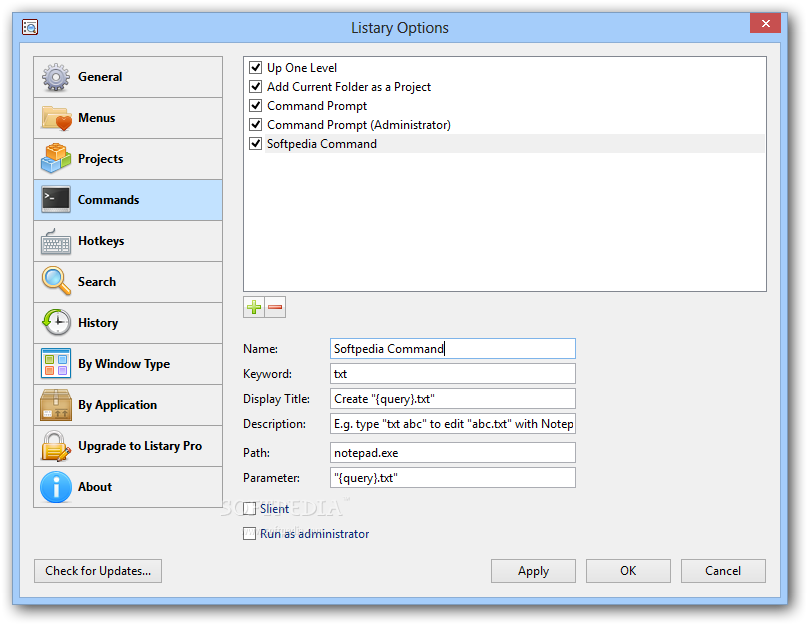Image resolution: width=808 pixels, height=625 pixels.
Task: Toggle Command Prompt (Administrator) checkbox
Action: click(x=256, y=124)
